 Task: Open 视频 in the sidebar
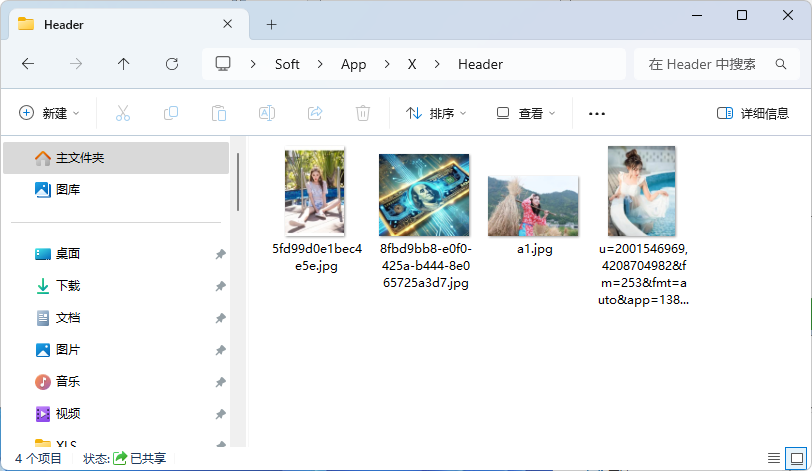coord(116,414)
